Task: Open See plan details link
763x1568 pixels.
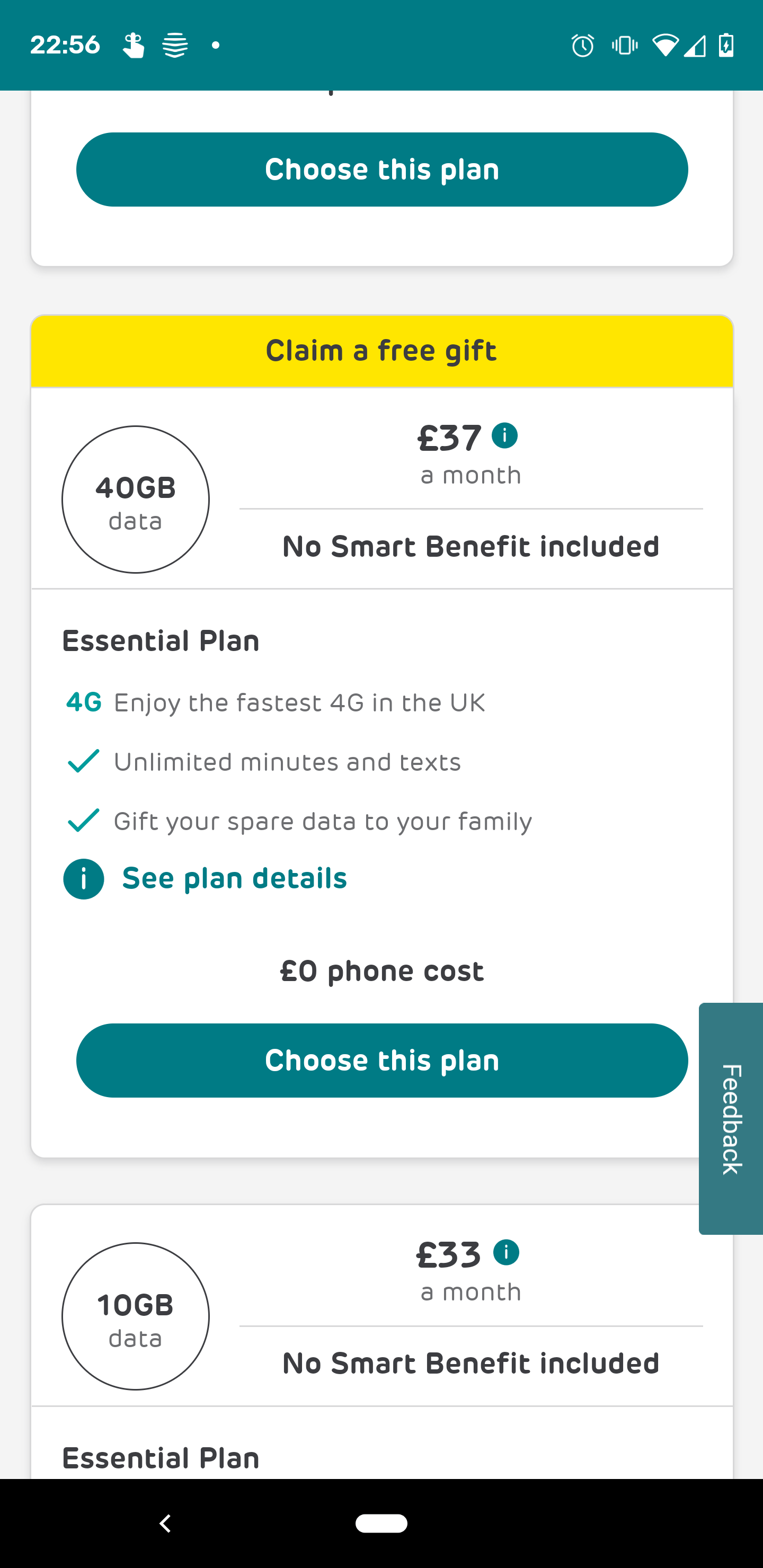Action: (x=234, y=878)
